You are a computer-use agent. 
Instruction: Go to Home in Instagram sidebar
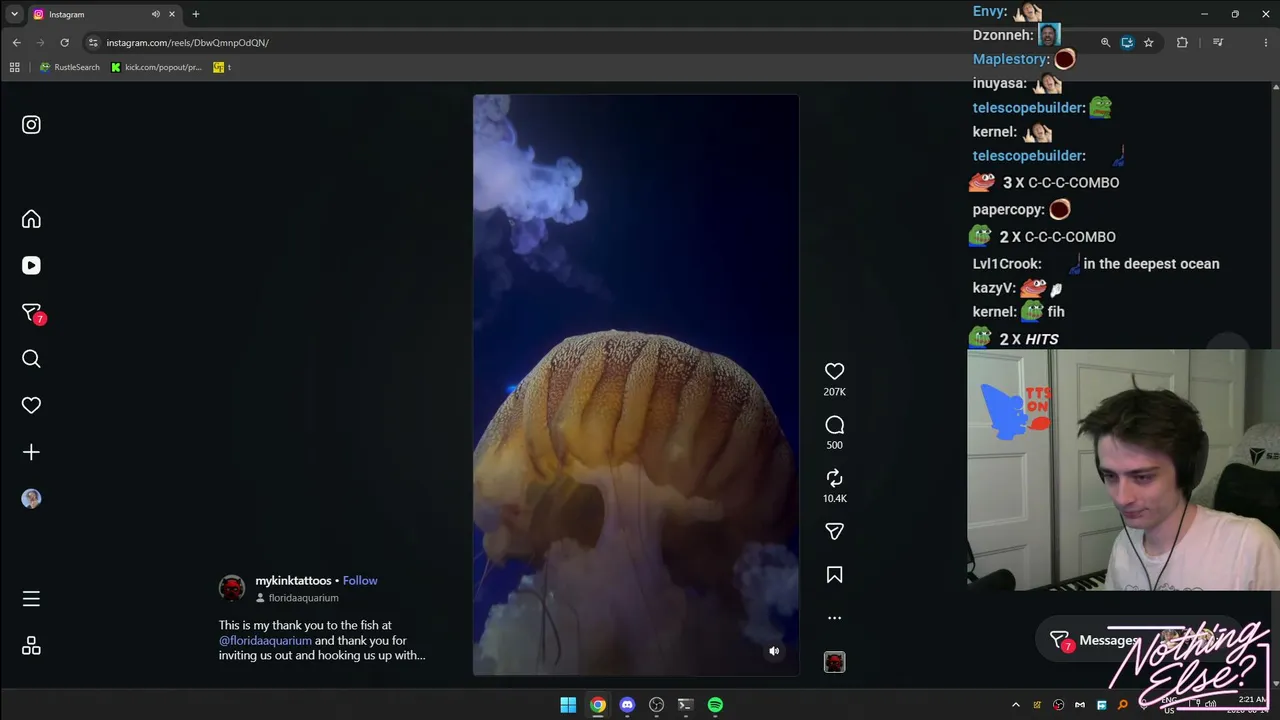31,219
